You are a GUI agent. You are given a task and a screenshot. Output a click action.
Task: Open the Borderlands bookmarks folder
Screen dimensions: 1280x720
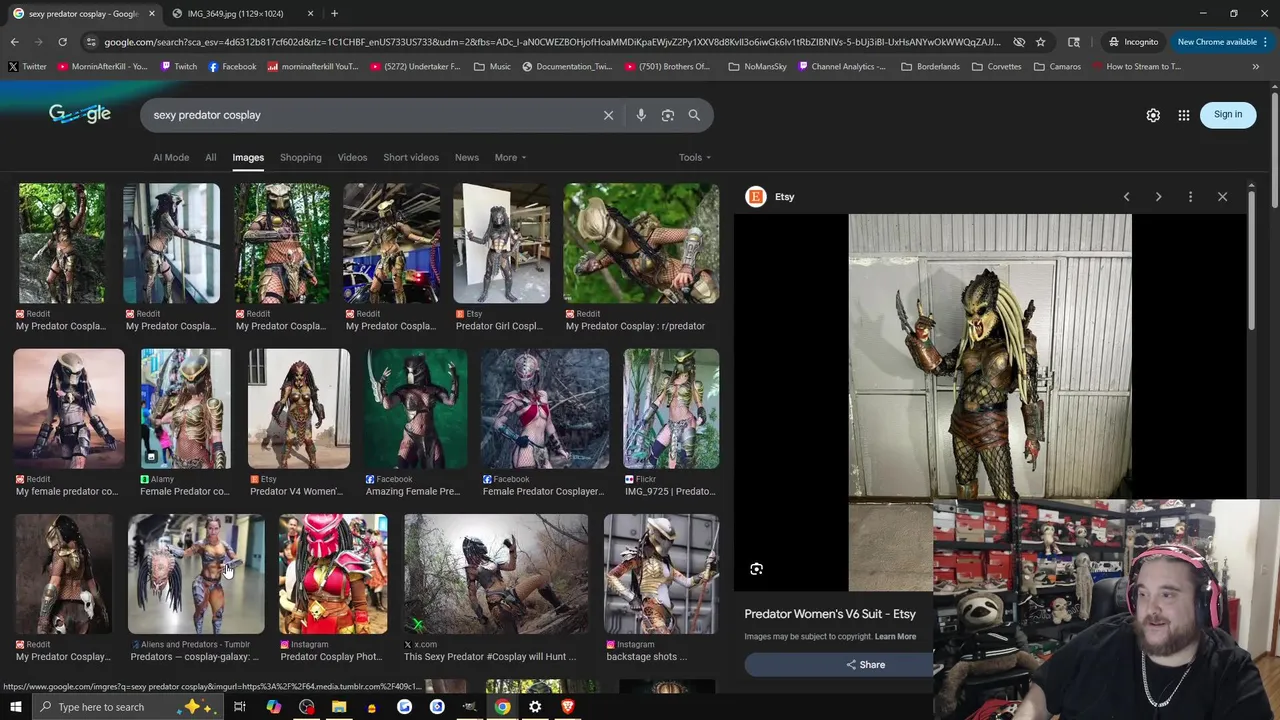coord(930,67)
